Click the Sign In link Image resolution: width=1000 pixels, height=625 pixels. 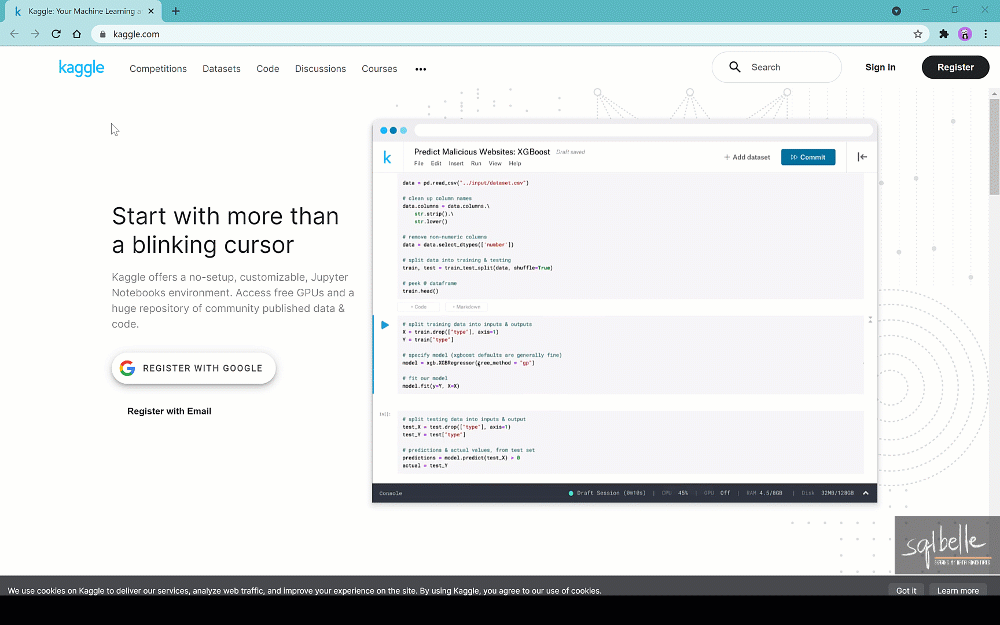pos(880,67)
